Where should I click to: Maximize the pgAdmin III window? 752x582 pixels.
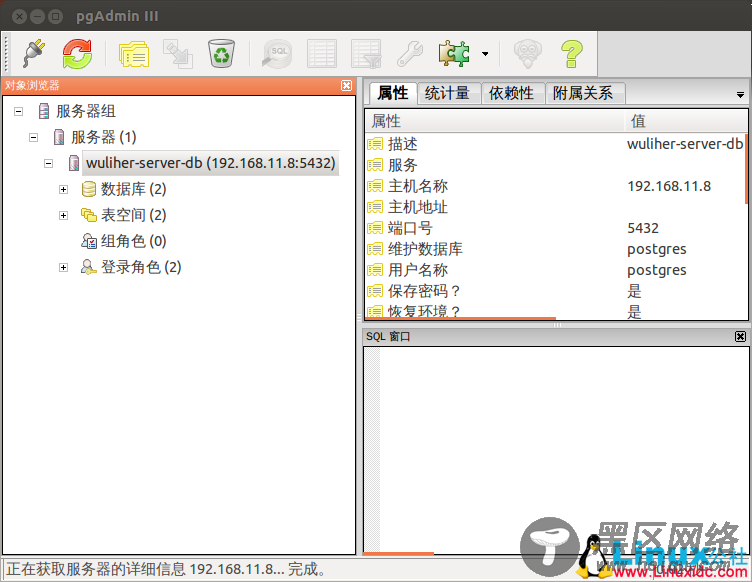(56, 17)
